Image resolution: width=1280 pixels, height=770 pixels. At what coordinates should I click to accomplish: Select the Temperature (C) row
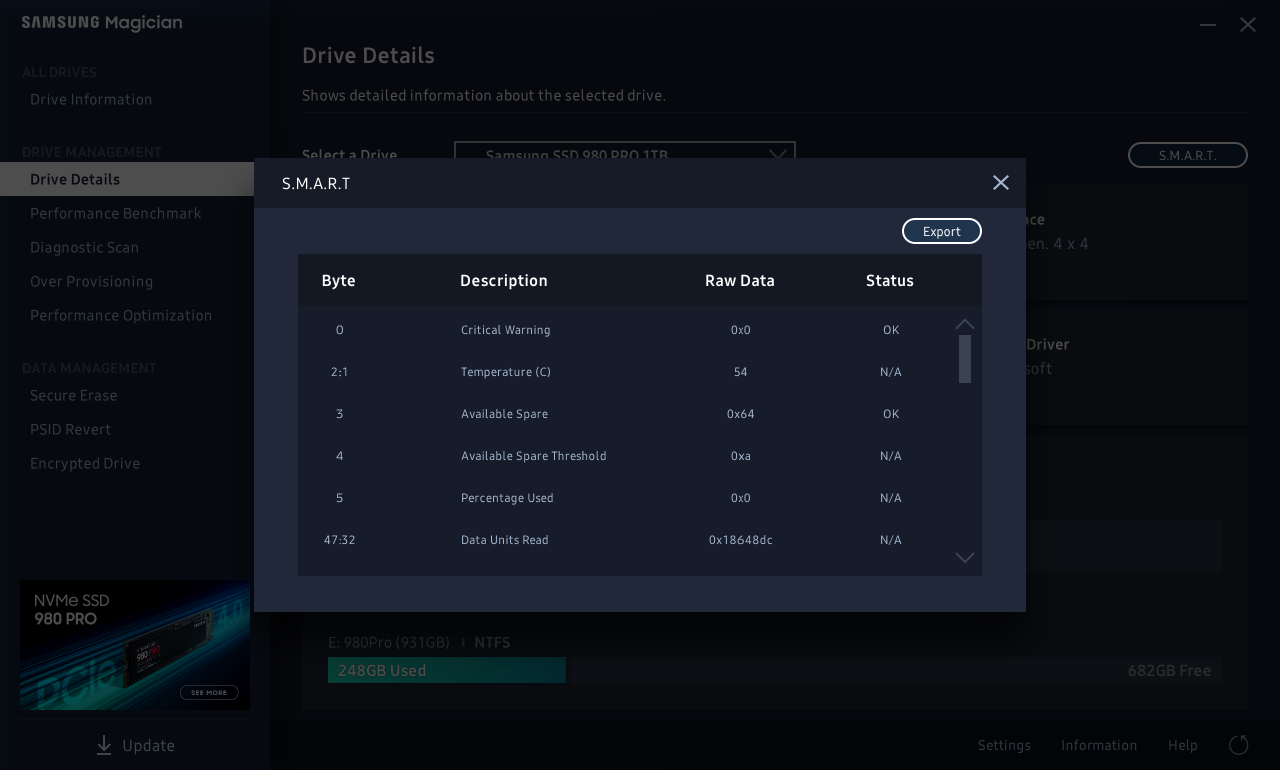[x=627, y=372]
